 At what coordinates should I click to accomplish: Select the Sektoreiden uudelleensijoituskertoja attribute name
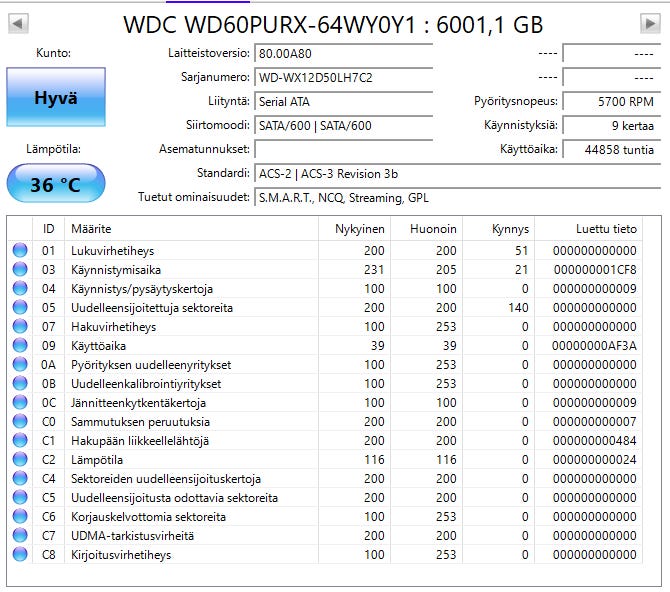coord(166,479)
